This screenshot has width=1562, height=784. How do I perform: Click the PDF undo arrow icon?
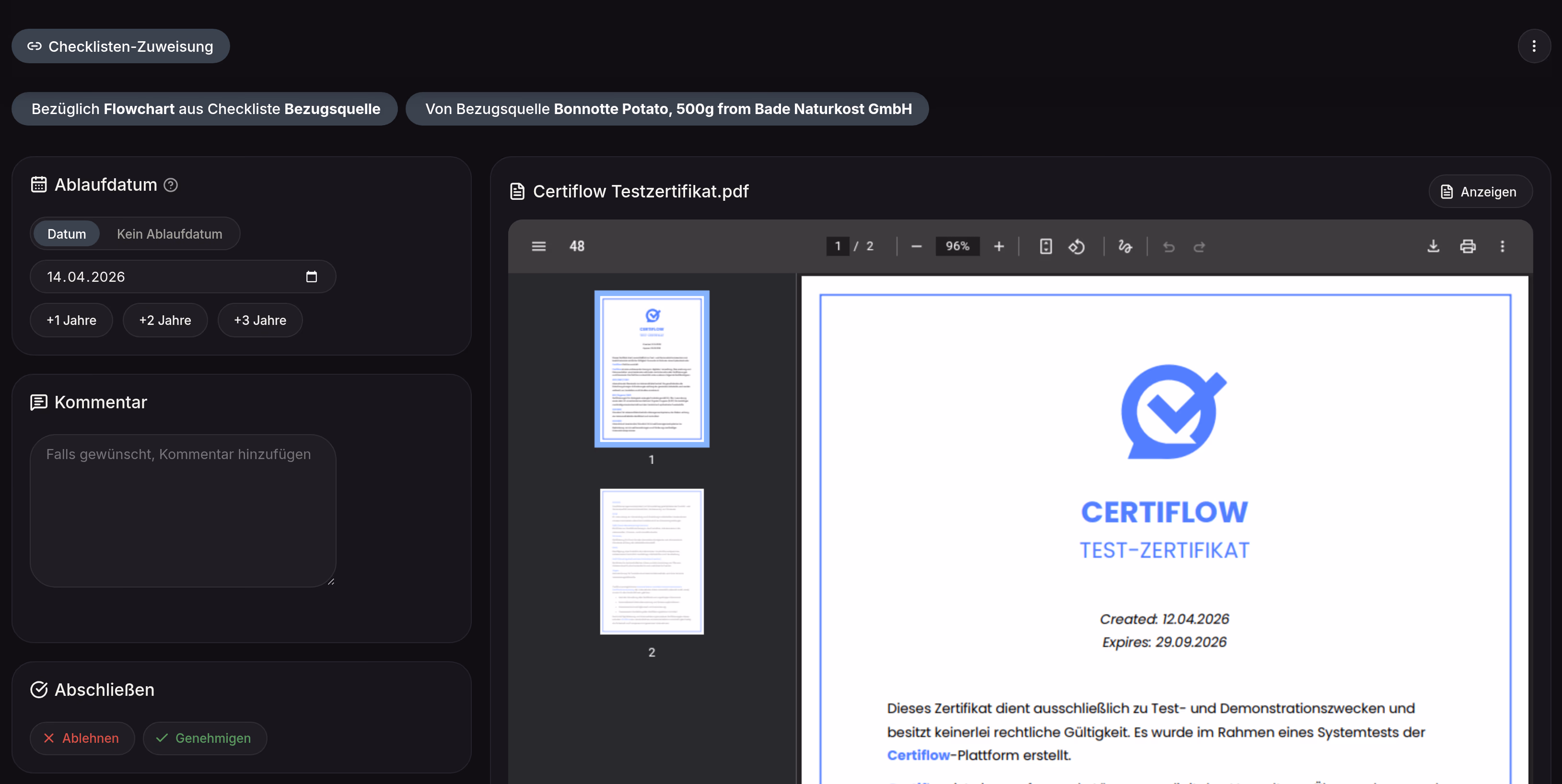tap(1168, 246)
